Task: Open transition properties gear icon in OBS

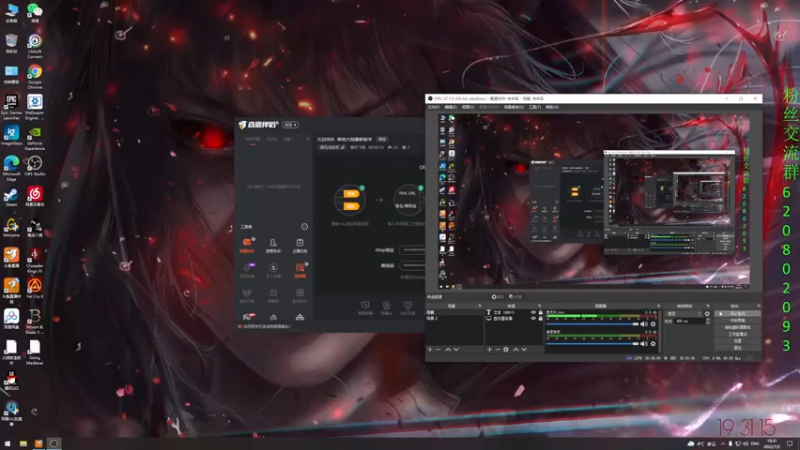Action: (x=707, y=314)
